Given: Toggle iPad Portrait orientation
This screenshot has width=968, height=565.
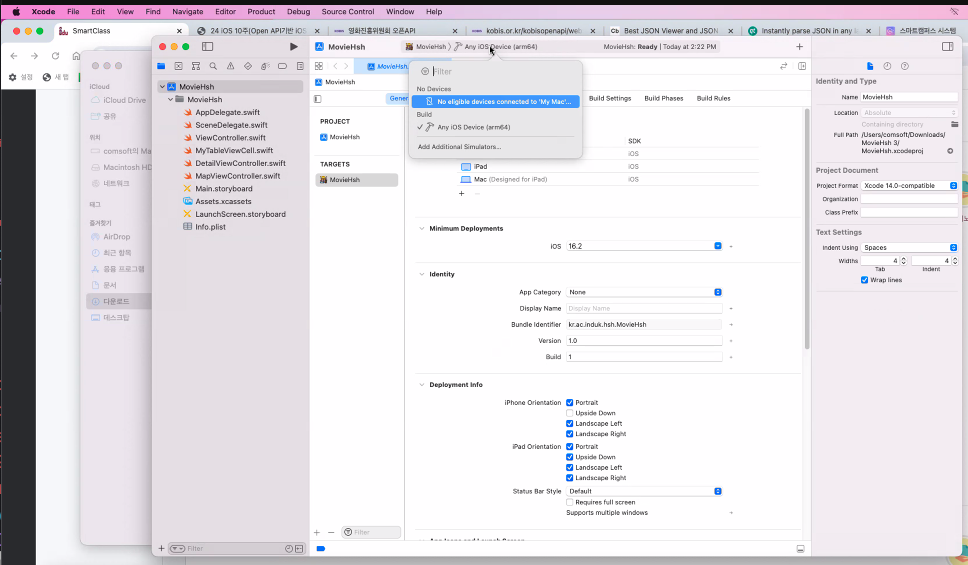Looking at the screenshot, I should pos(570,446).
